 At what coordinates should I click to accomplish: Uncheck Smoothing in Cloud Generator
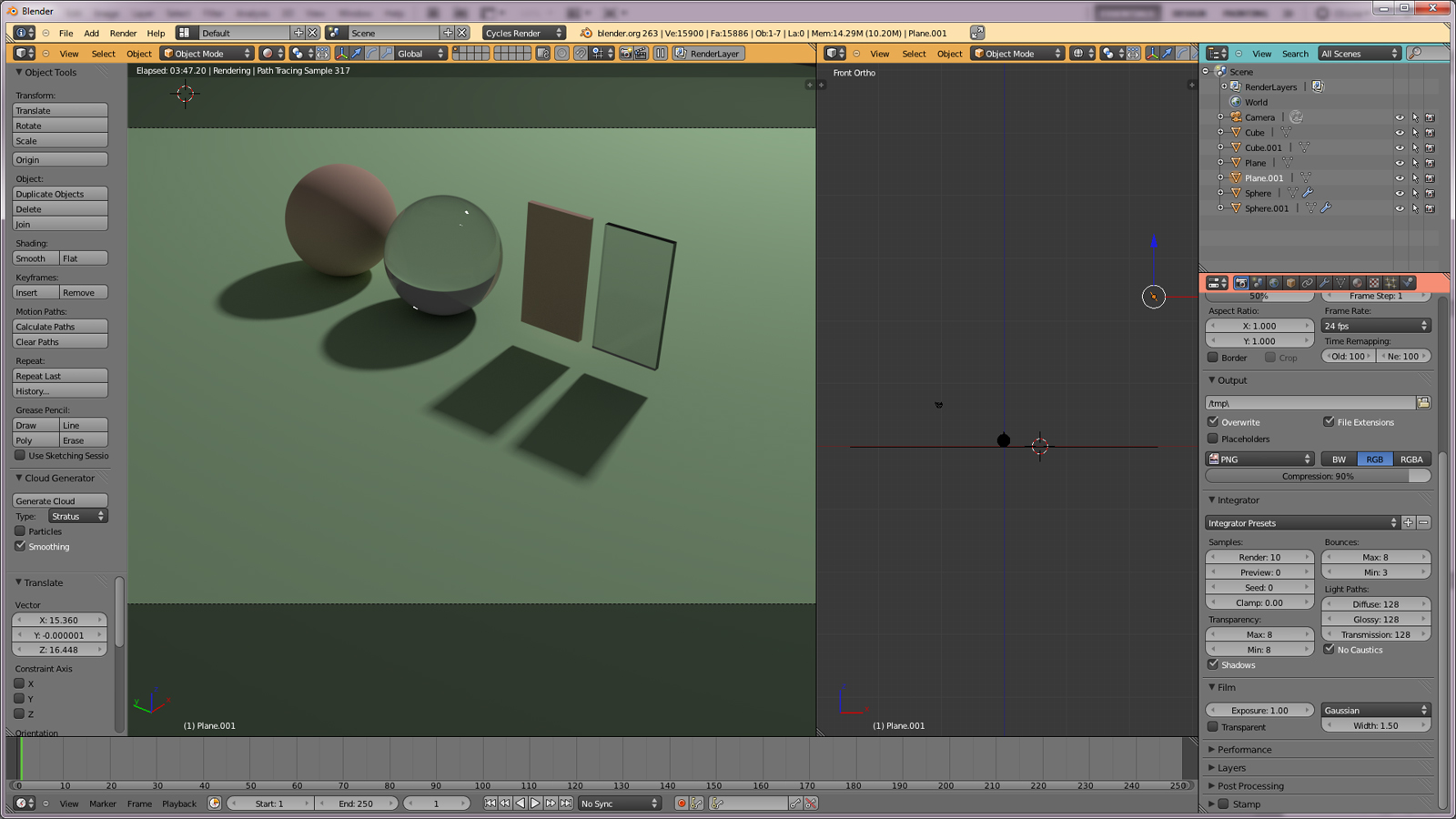click(20, 546)
